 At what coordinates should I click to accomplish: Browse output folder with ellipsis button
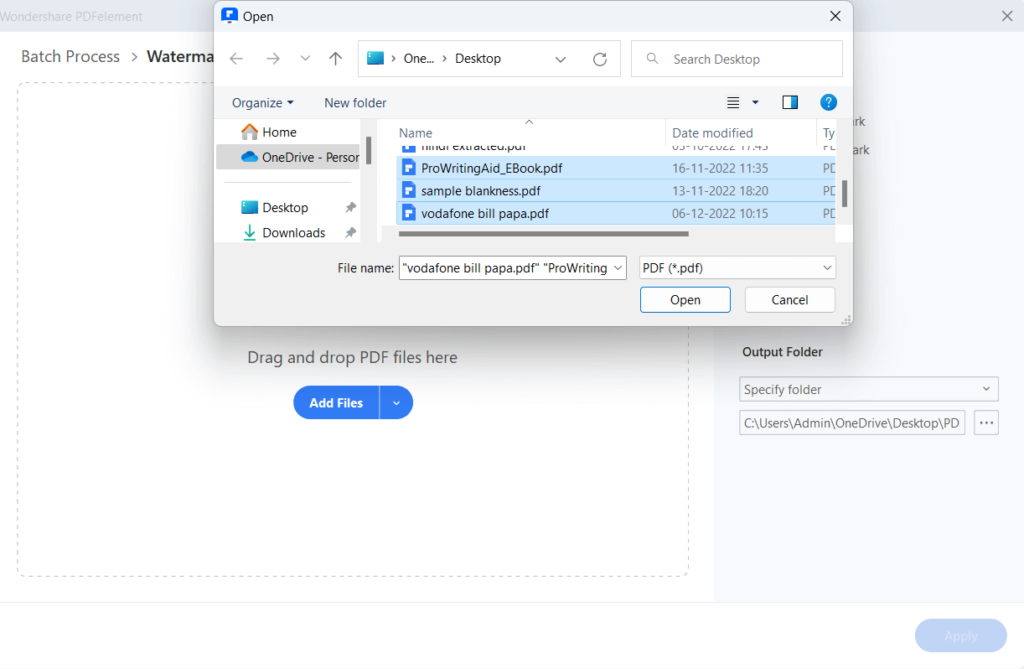pyautogui.click(x=986, y=423)
